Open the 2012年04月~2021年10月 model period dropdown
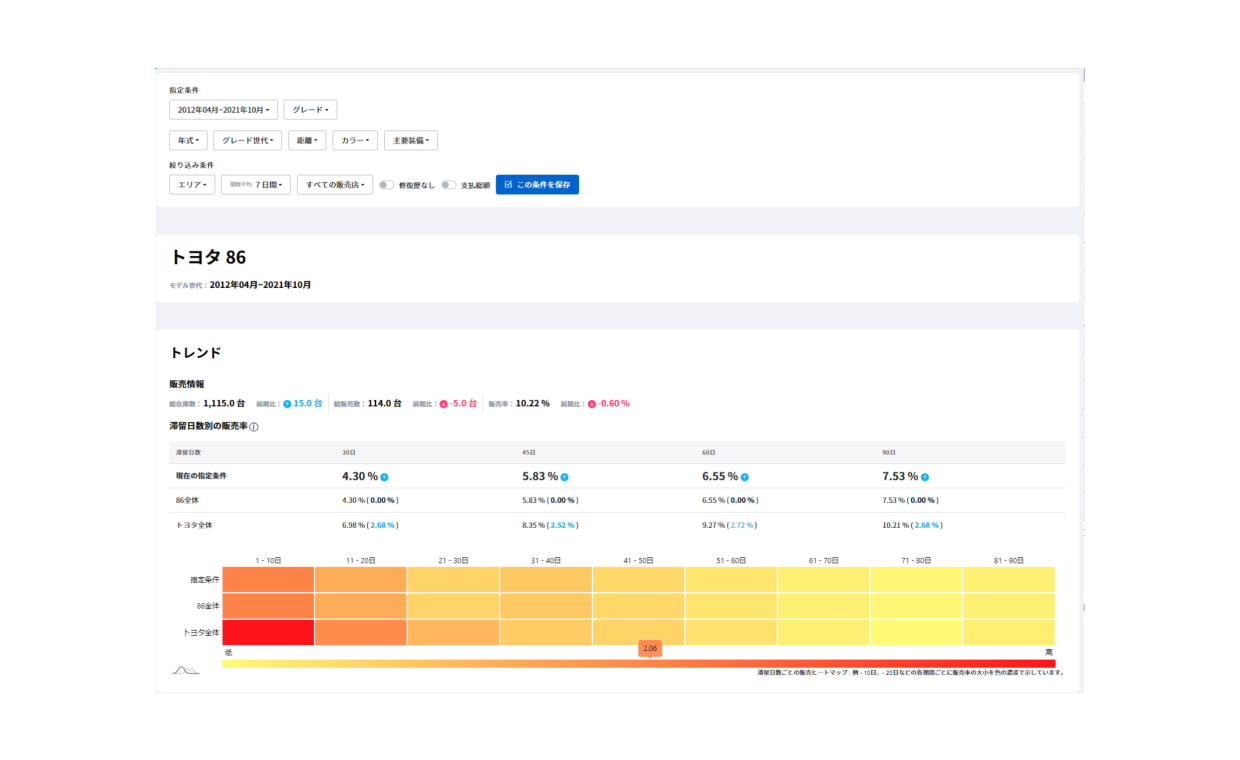Viewport: 1240px width, 760px height. 224,110
